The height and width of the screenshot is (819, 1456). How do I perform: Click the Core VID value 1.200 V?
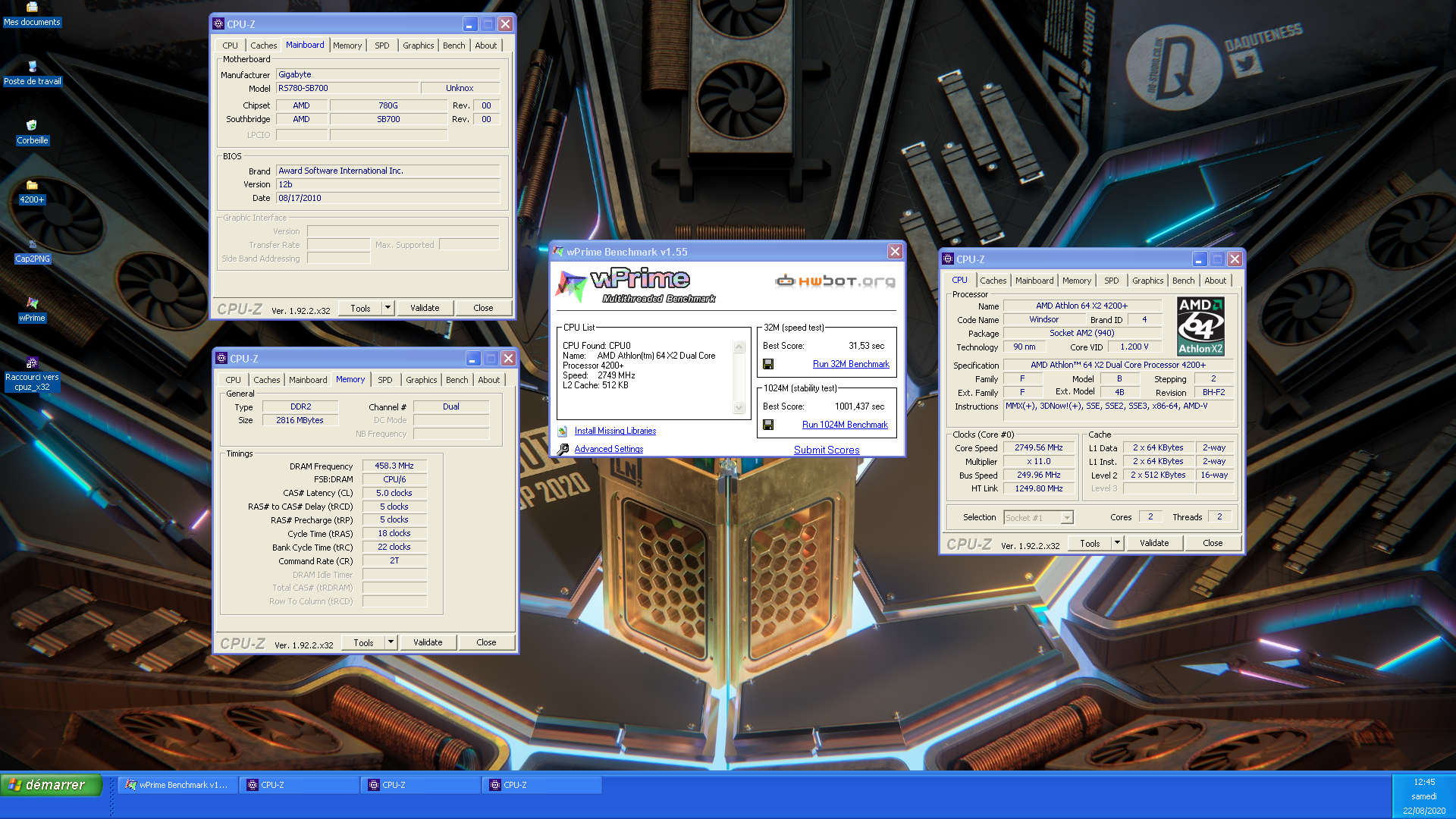pos(1134,347)
